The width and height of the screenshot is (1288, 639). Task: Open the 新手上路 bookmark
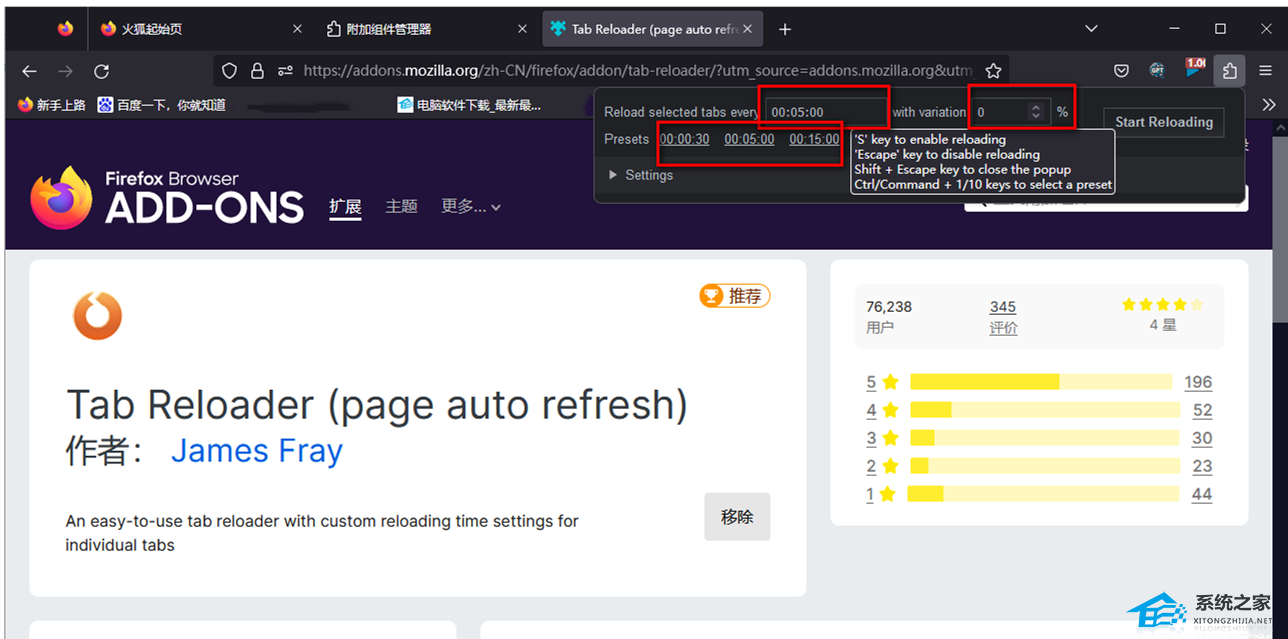(52, 104)
